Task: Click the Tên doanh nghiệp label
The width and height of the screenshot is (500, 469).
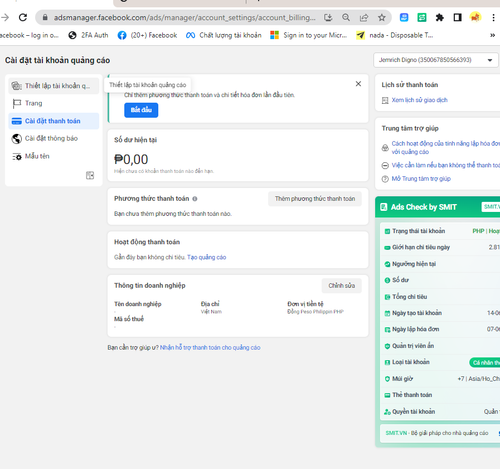Action: pyautogui.click(x=138, y=304)
